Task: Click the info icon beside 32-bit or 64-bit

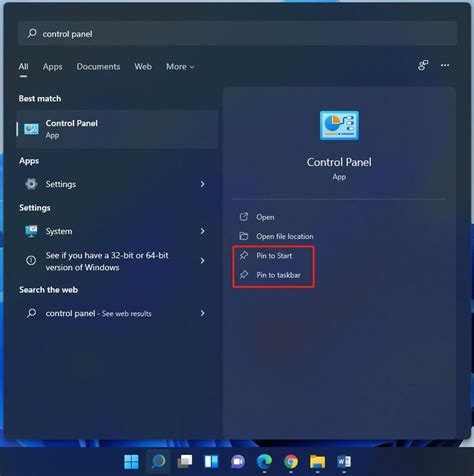Action: [31, 260]
